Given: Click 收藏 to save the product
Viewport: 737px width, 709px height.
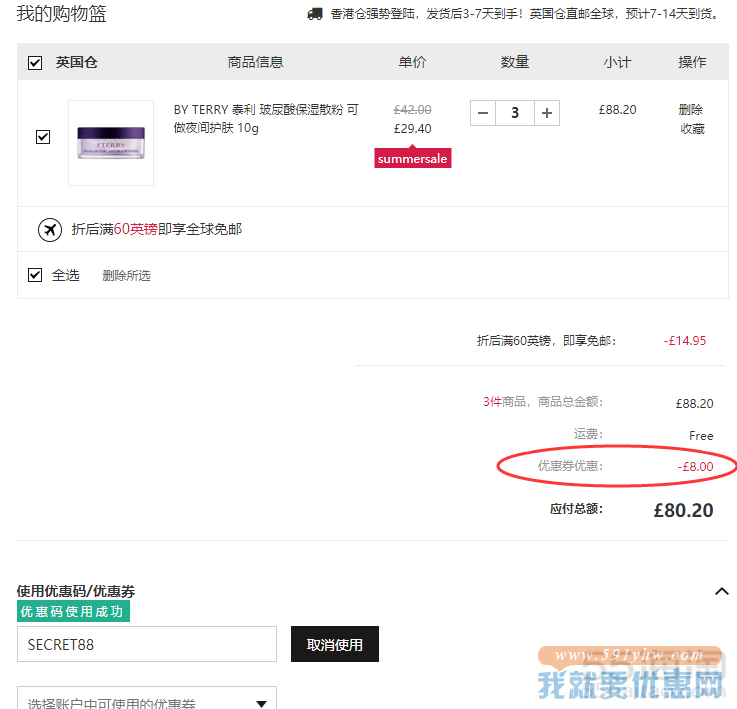Looking at the screenshot, I should [692, 128].
